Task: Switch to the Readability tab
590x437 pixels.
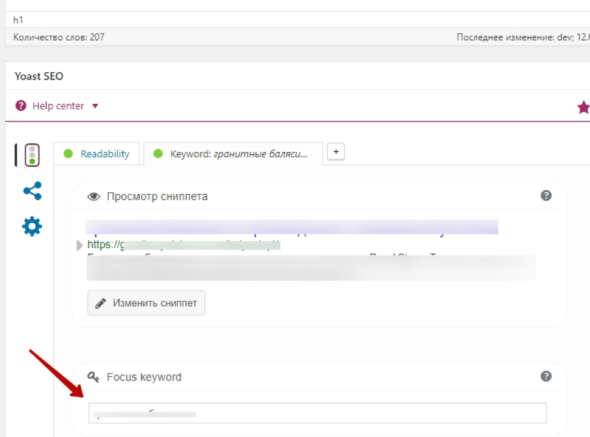Action: [97, 154]
